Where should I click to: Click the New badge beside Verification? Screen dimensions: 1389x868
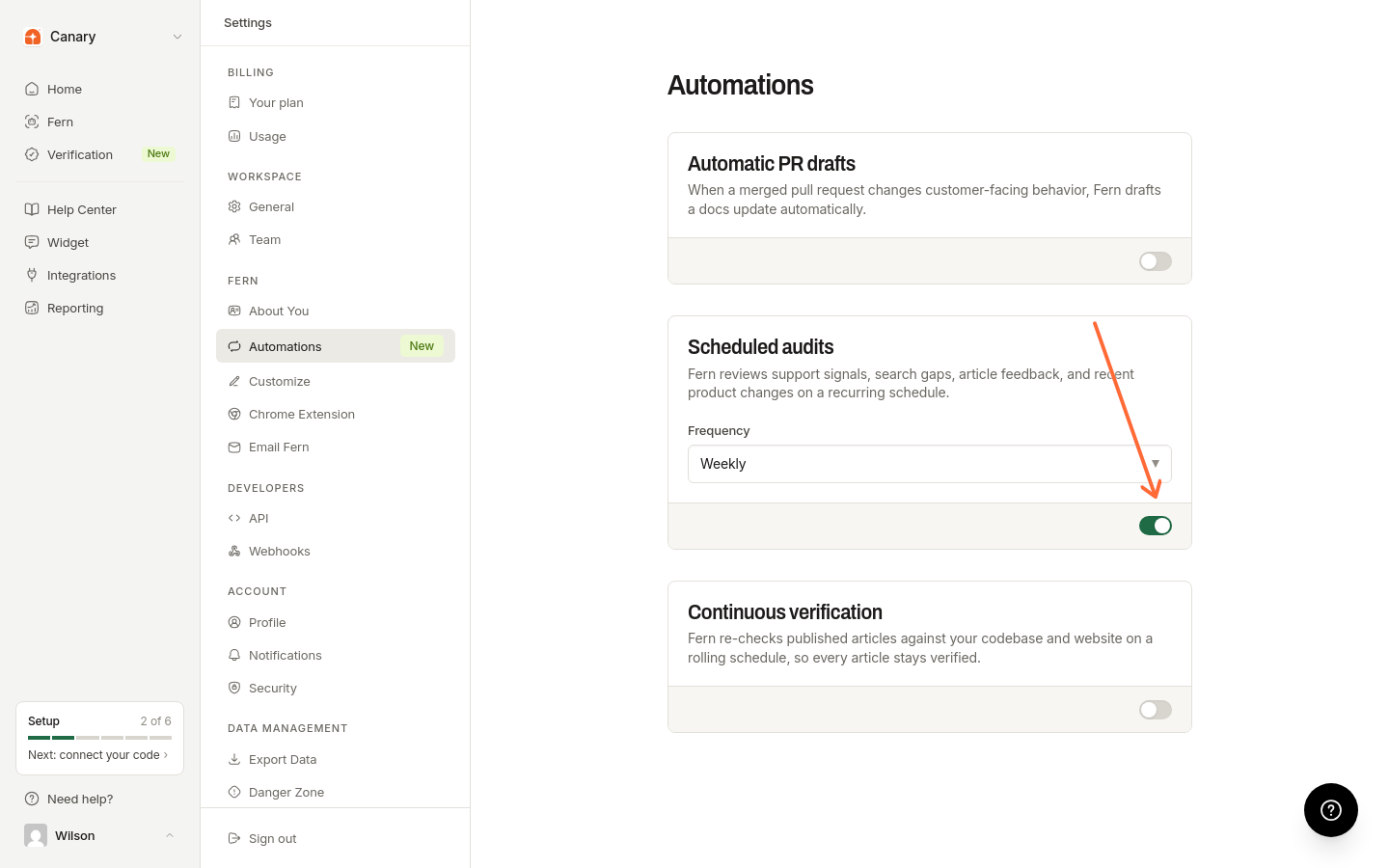(158, 154)
